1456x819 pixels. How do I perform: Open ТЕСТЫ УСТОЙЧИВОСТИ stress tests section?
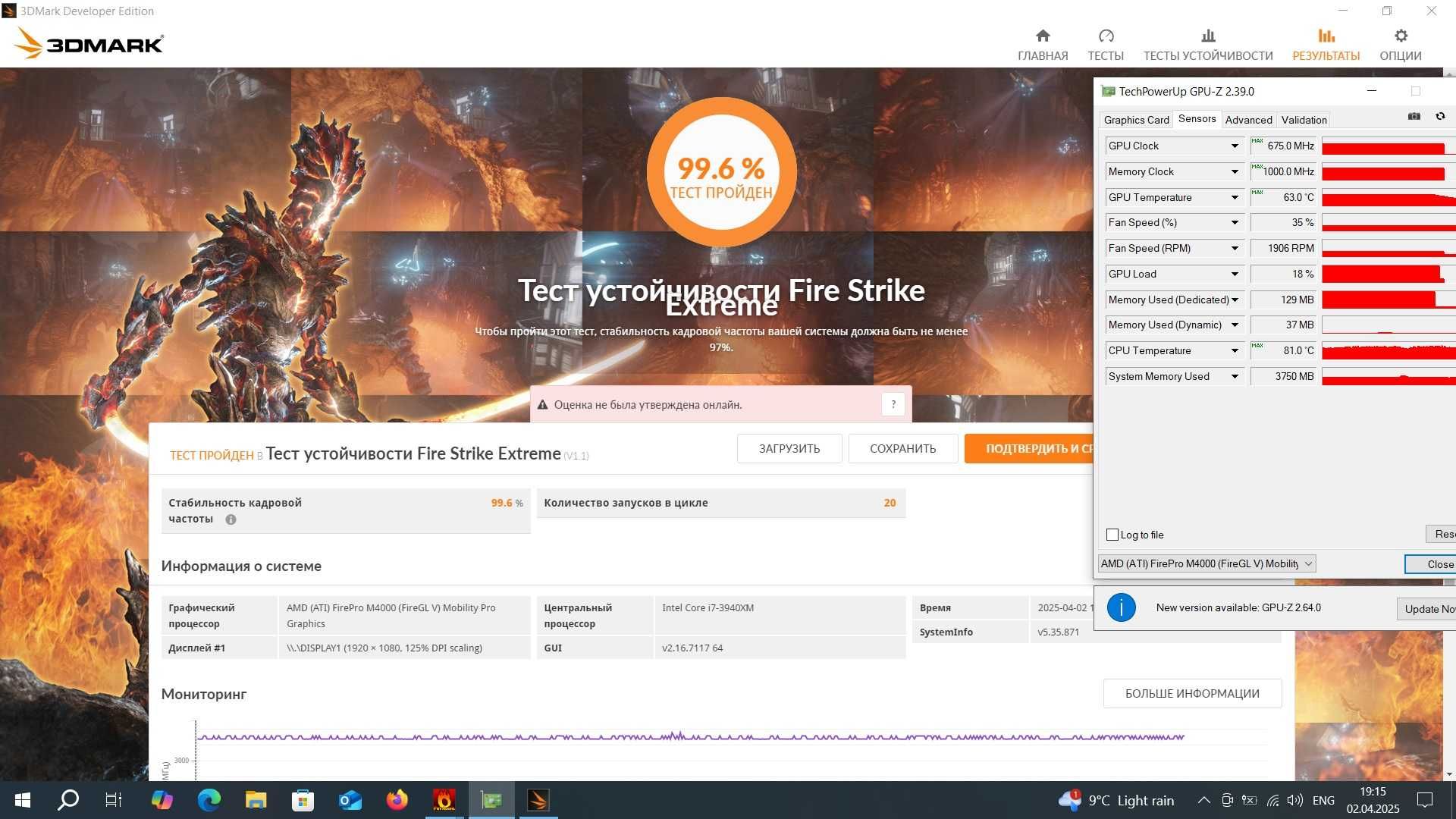click(1208, 45)
